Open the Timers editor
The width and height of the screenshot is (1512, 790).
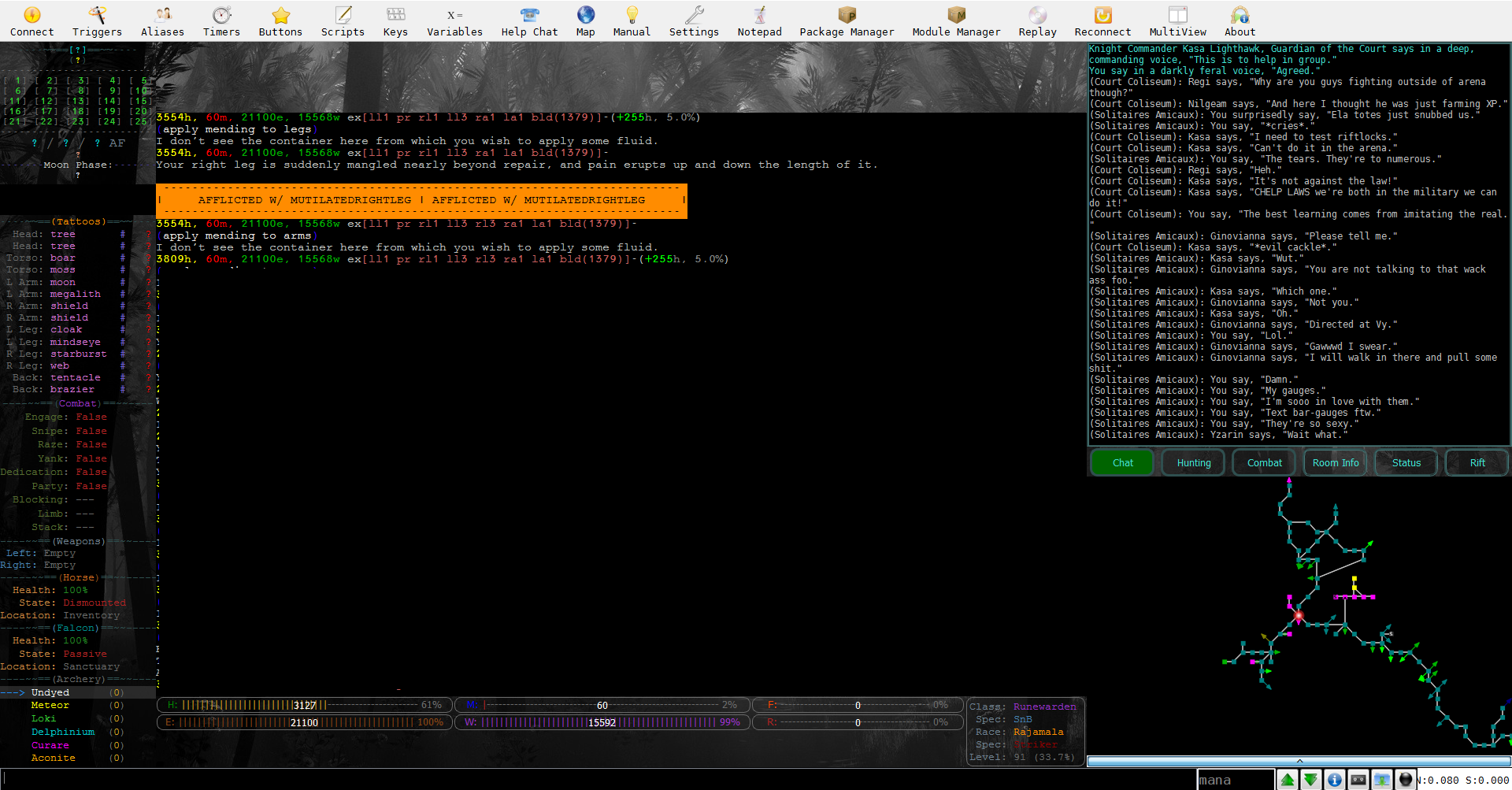point(221,21)
